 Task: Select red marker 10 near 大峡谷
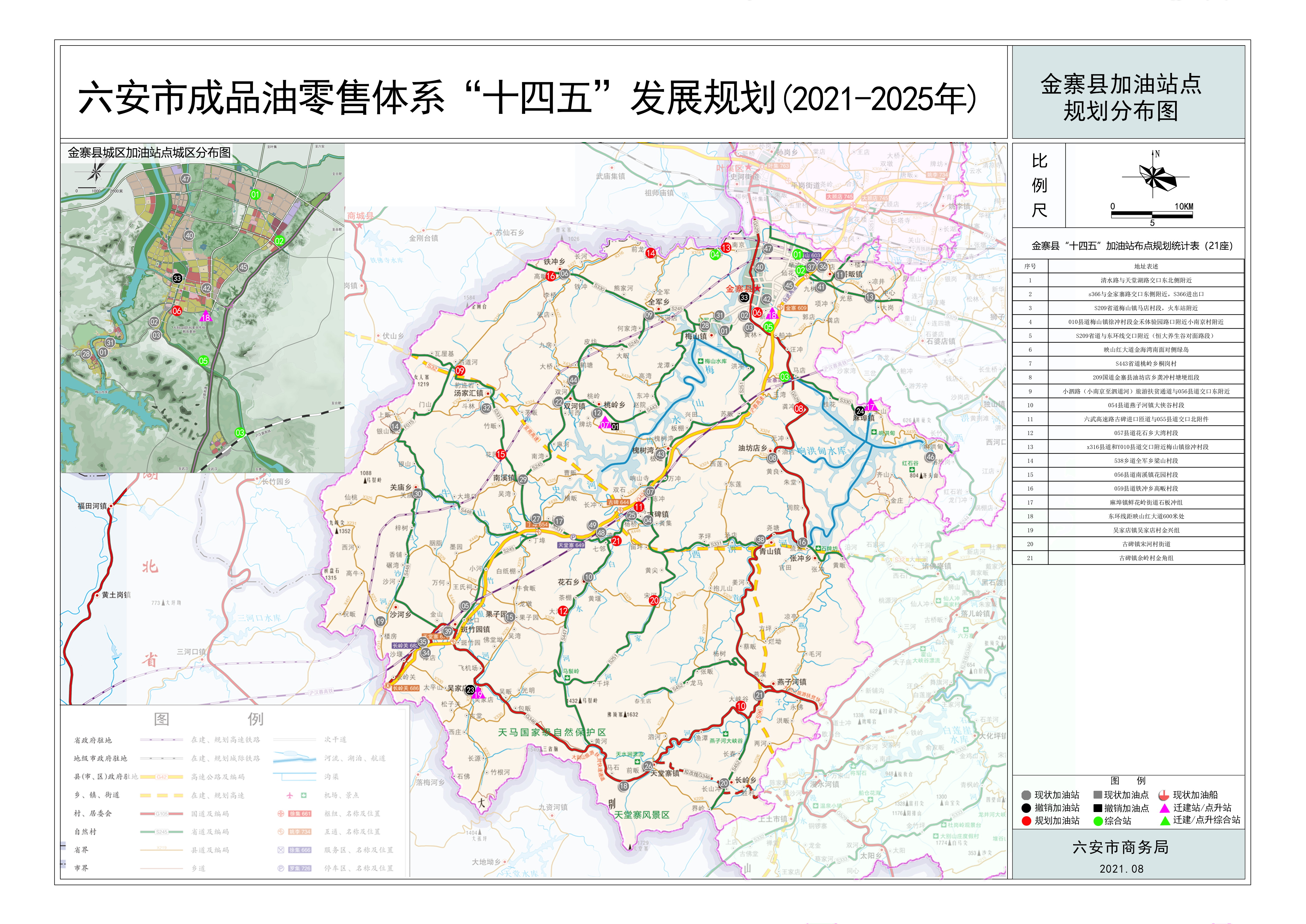click(741, 706)
